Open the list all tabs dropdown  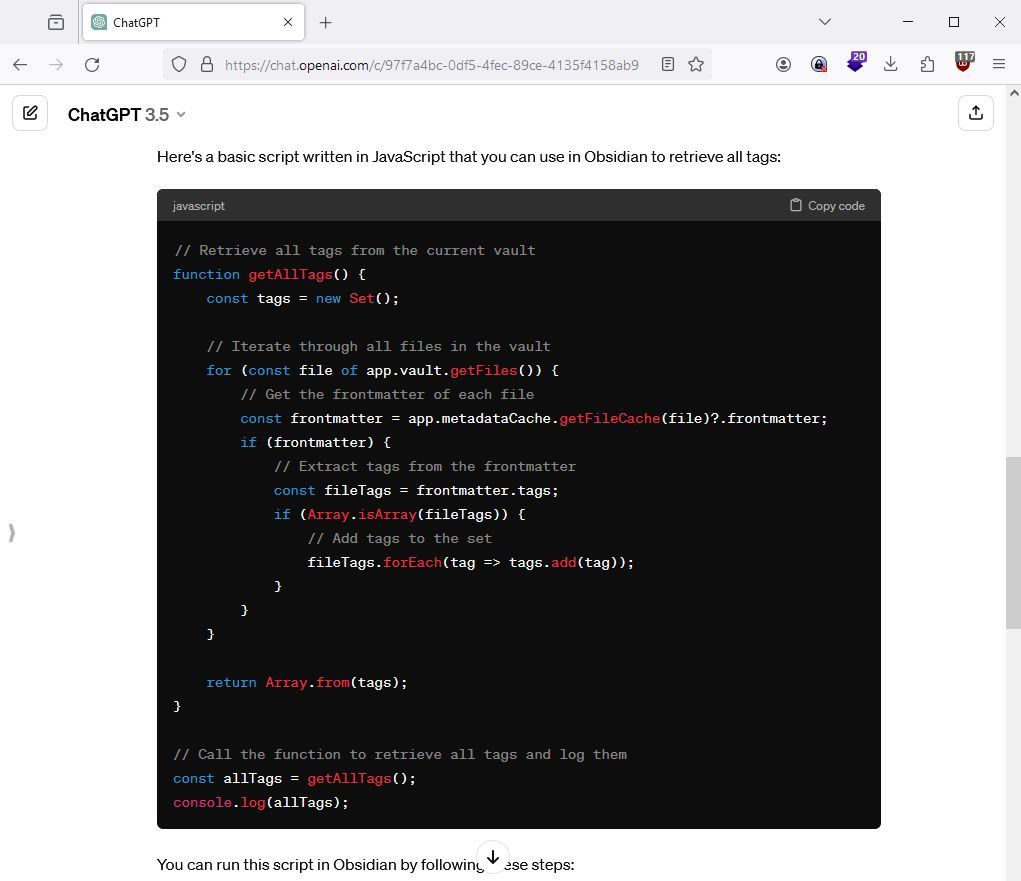824,22
